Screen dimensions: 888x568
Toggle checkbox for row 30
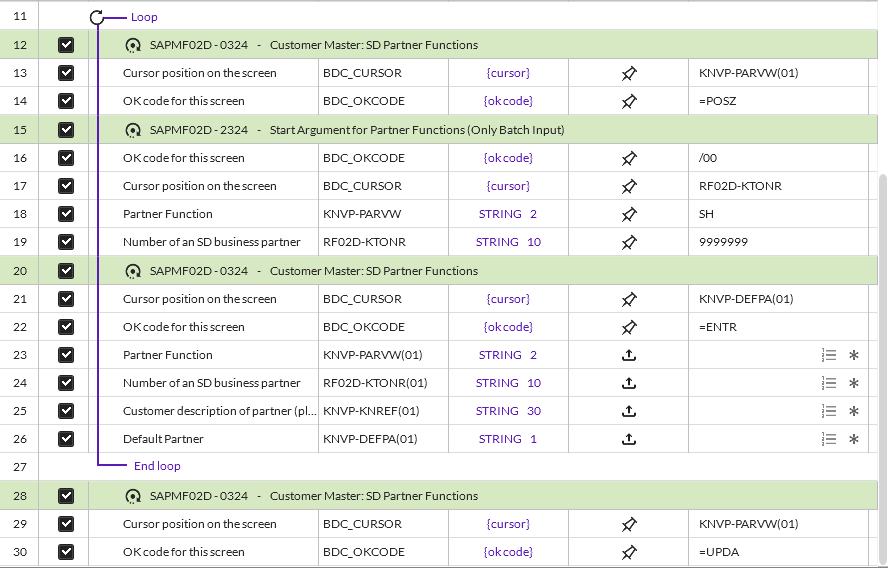(66, 552)
